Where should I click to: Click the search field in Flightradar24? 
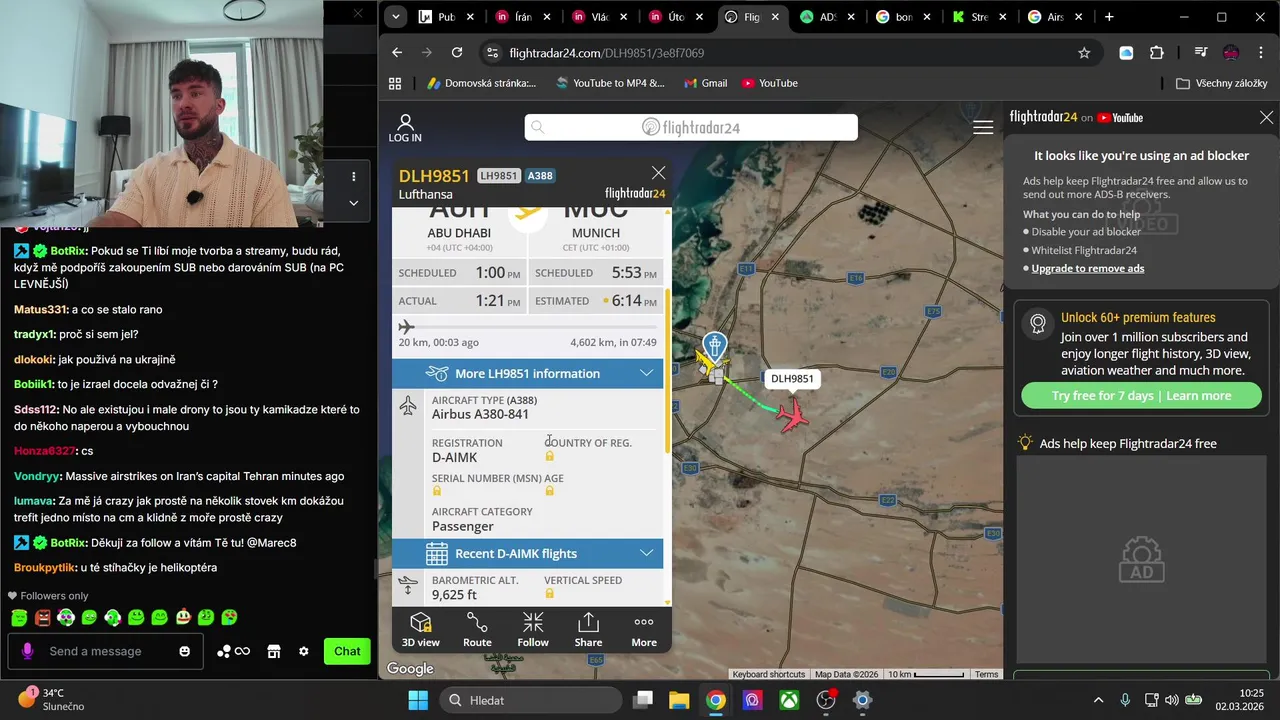[691, 127]
